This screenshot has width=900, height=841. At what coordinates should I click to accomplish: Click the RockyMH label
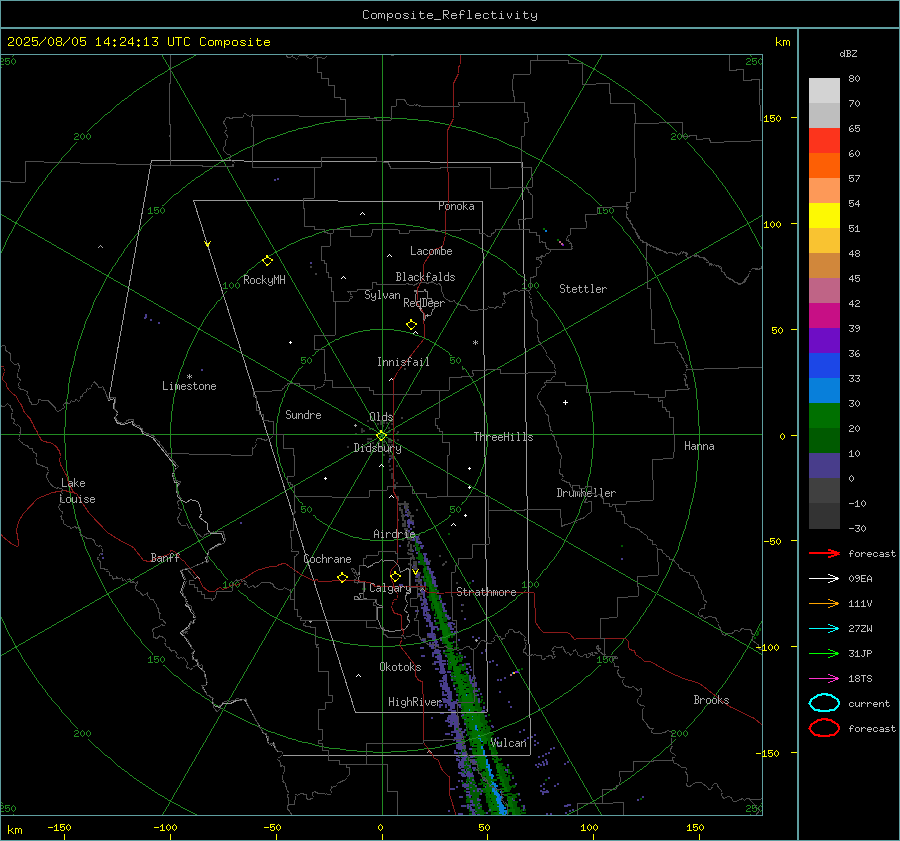click(x=264, y=280)
